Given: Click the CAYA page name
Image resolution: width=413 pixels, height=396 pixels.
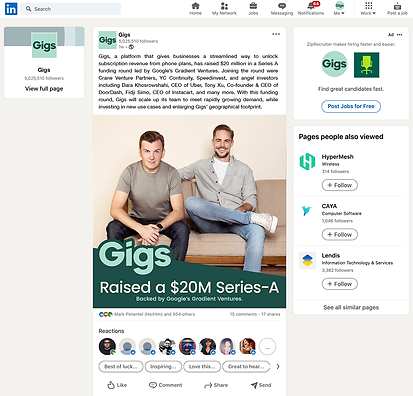Looking at the screenshot, I should click(x=329, y=206).
